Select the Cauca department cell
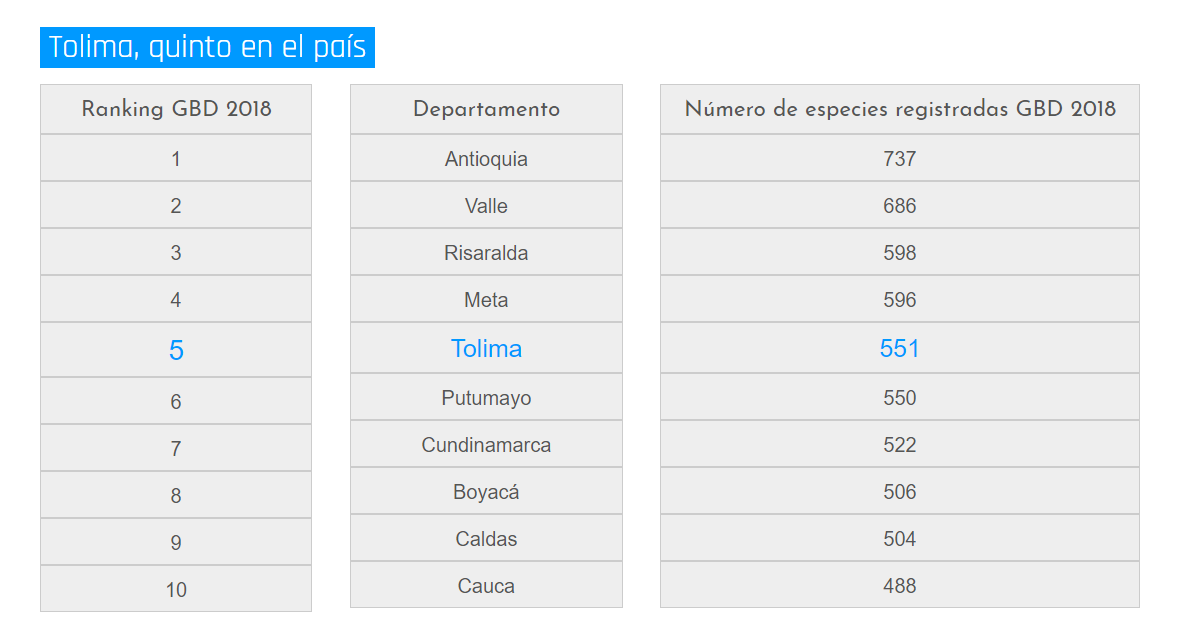 point(486,586)
